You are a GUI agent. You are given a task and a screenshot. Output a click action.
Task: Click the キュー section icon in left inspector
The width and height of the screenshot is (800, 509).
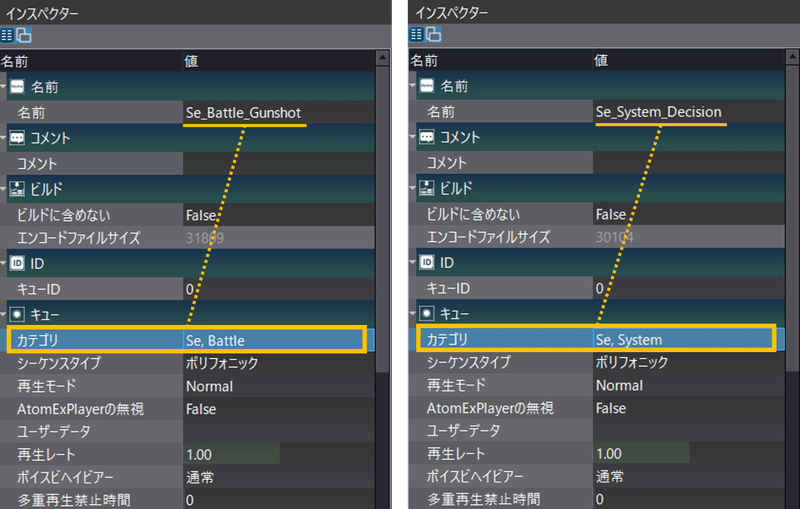coord(17,314)
